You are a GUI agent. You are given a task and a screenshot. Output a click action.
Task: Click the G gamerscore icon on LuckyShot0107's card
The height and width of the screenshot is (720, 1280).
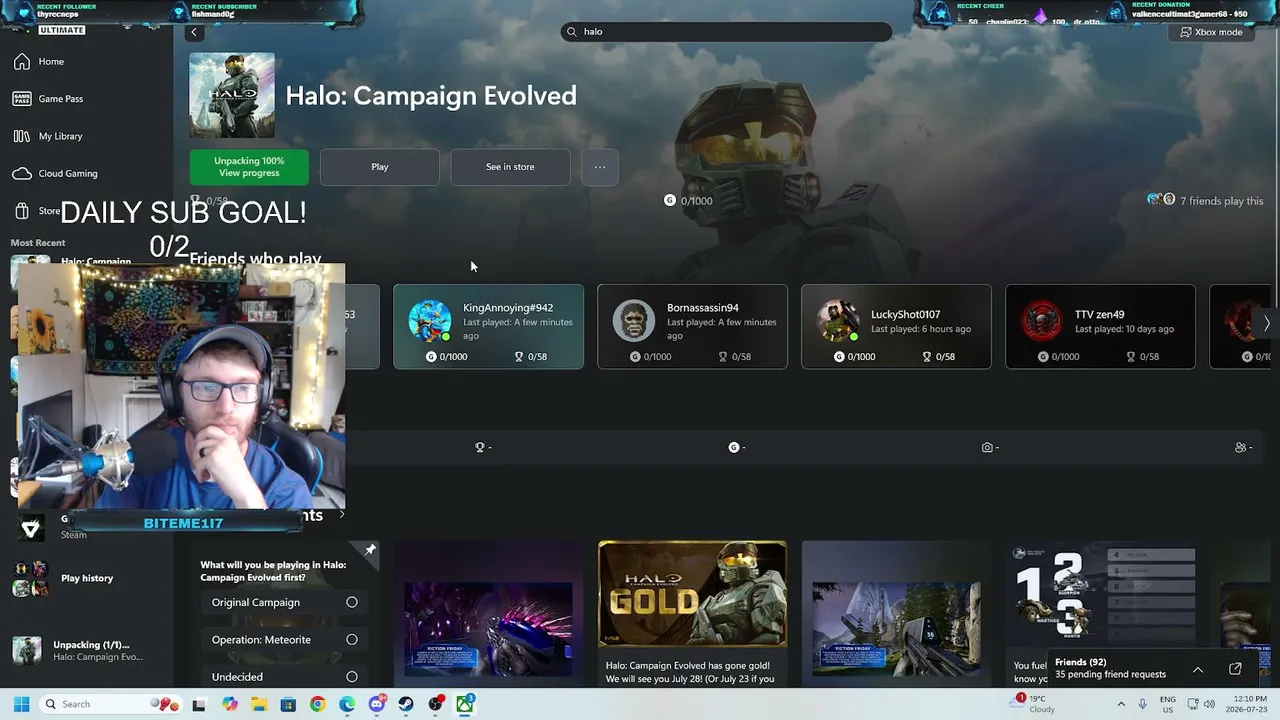pos(839,357)
